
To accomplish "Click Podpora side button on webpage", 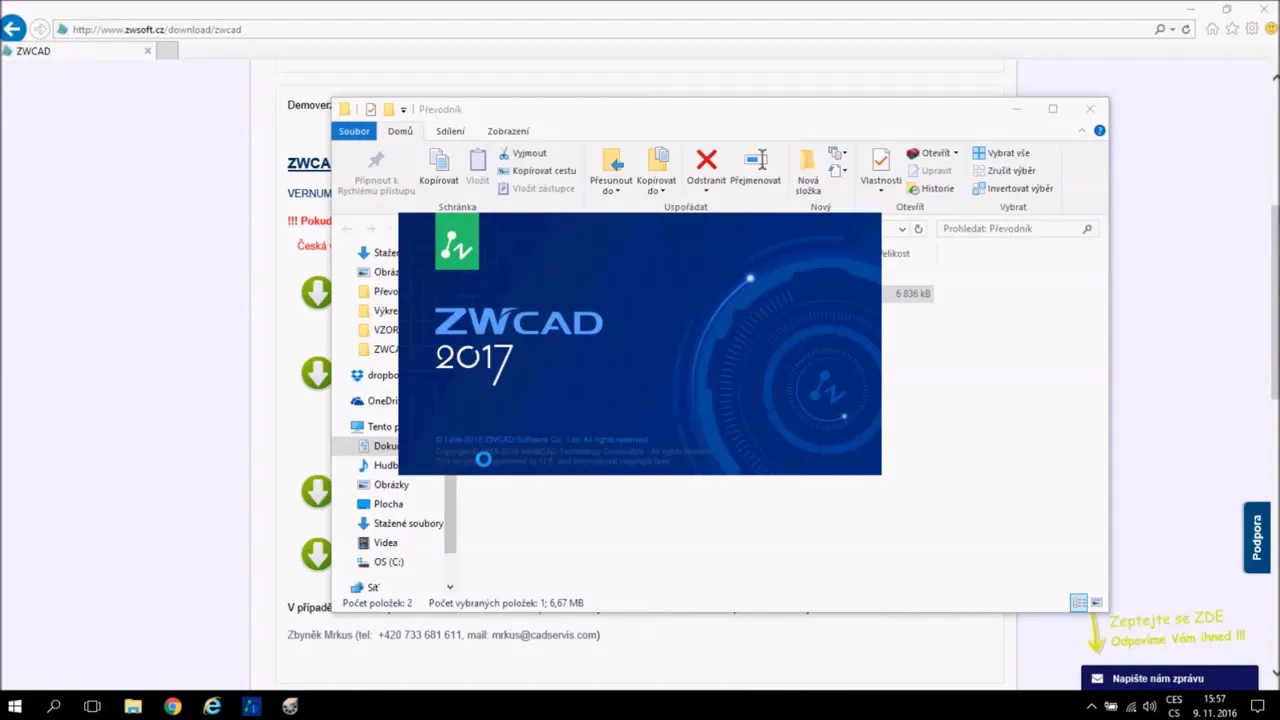I will coord(1256,537).
